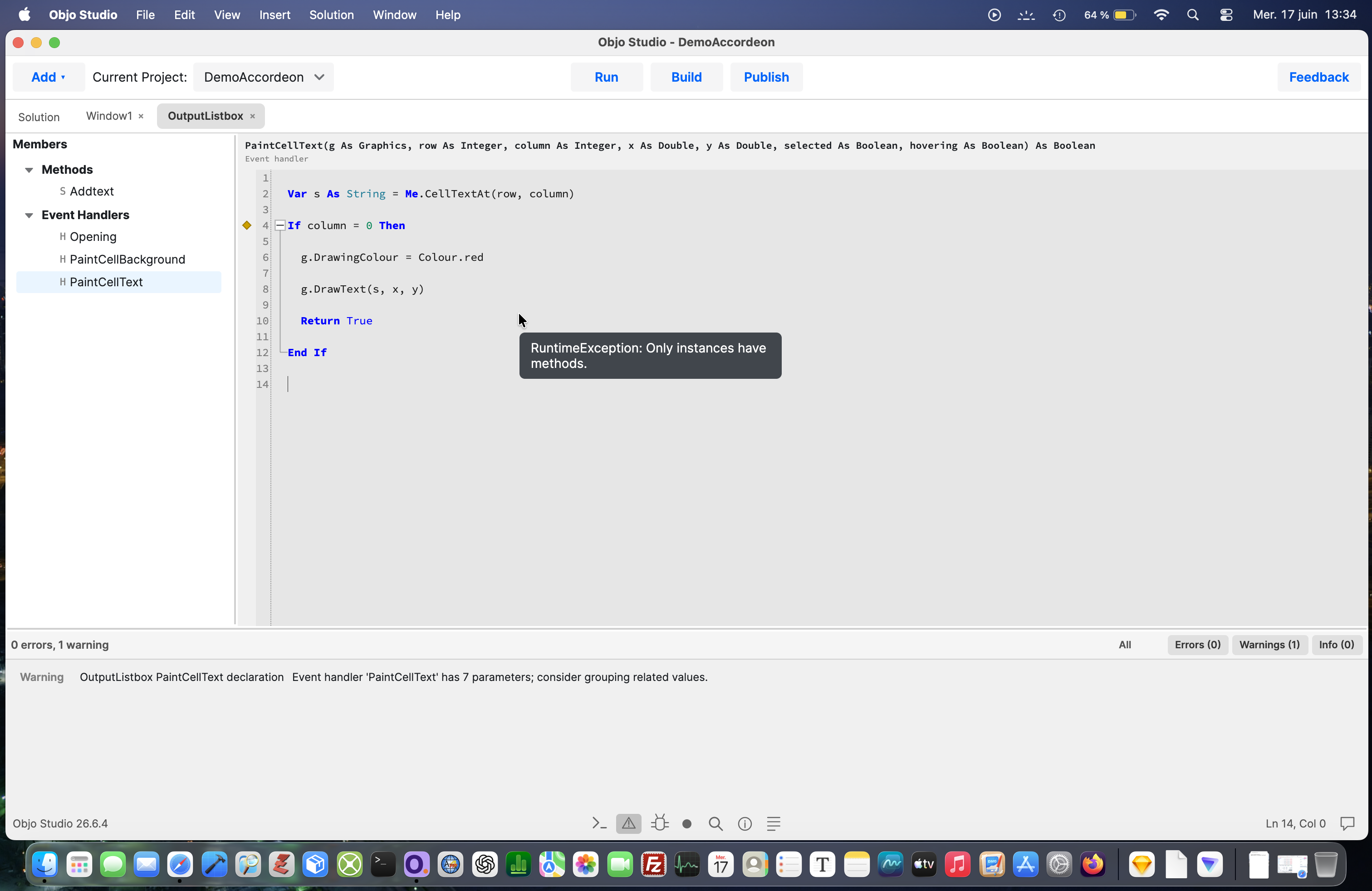Click the Wi-Fi icon in the menu bar
Screen dimensions: 1372x891
point(1161,15)
